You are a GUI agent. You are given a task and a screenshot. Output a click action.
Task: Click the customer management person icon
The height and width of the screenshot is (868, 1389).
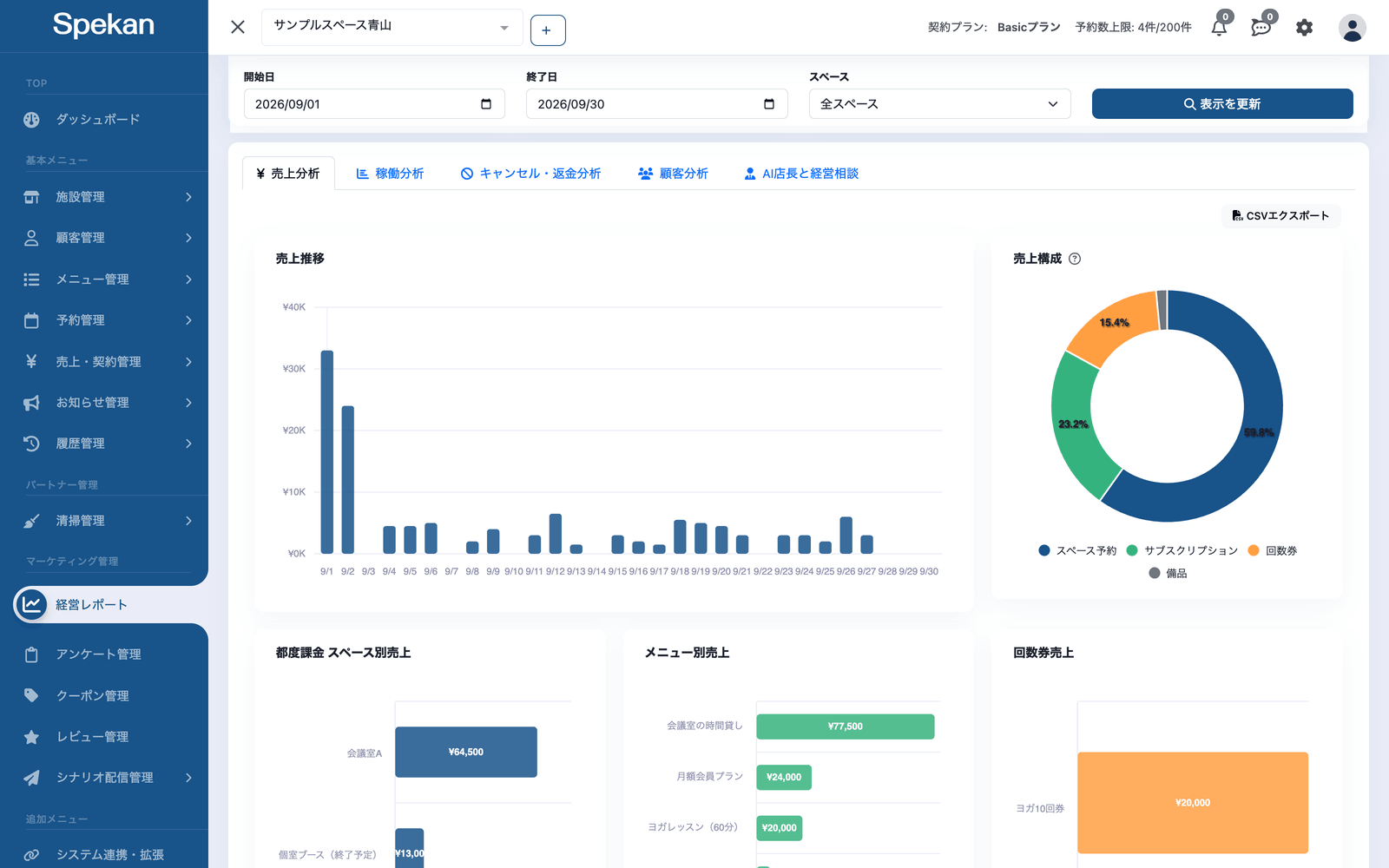(31, 238)
